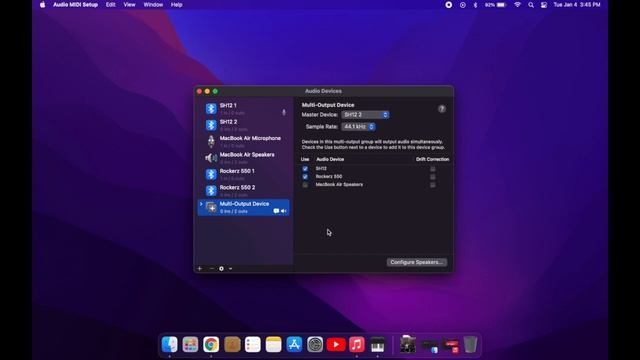640x360 pixels.
Task: Click the date and time in menu bar
Action: point(577,5)
